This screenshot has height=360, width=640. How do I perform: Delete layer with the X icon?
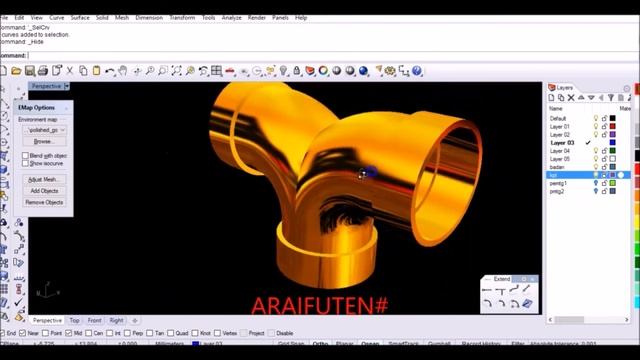point(571,98)
